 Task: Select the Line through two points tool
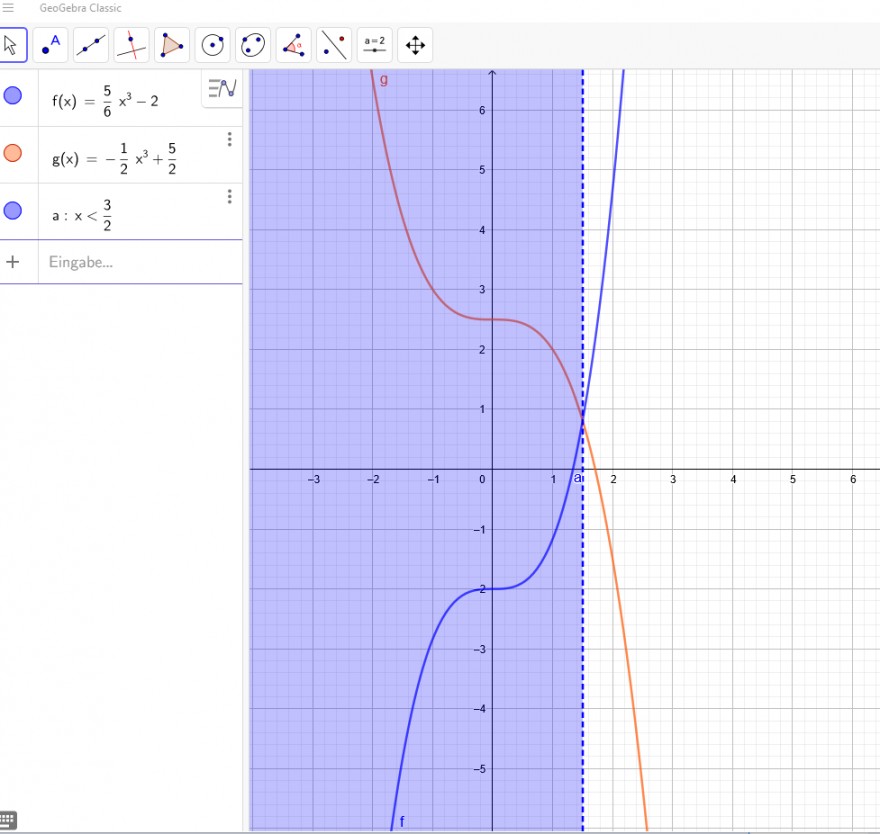tap(91, 45)
